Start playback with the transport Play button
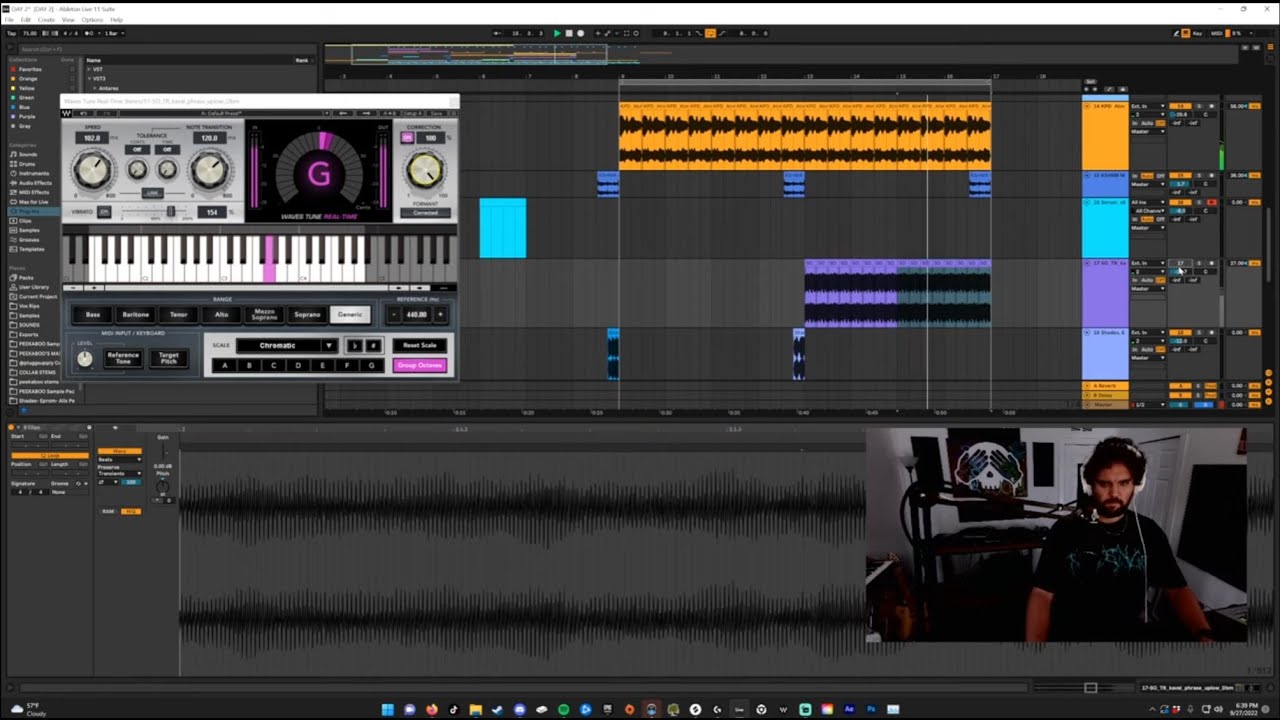1280x720 pixels. pyautogui.click(x=557, y=33)
